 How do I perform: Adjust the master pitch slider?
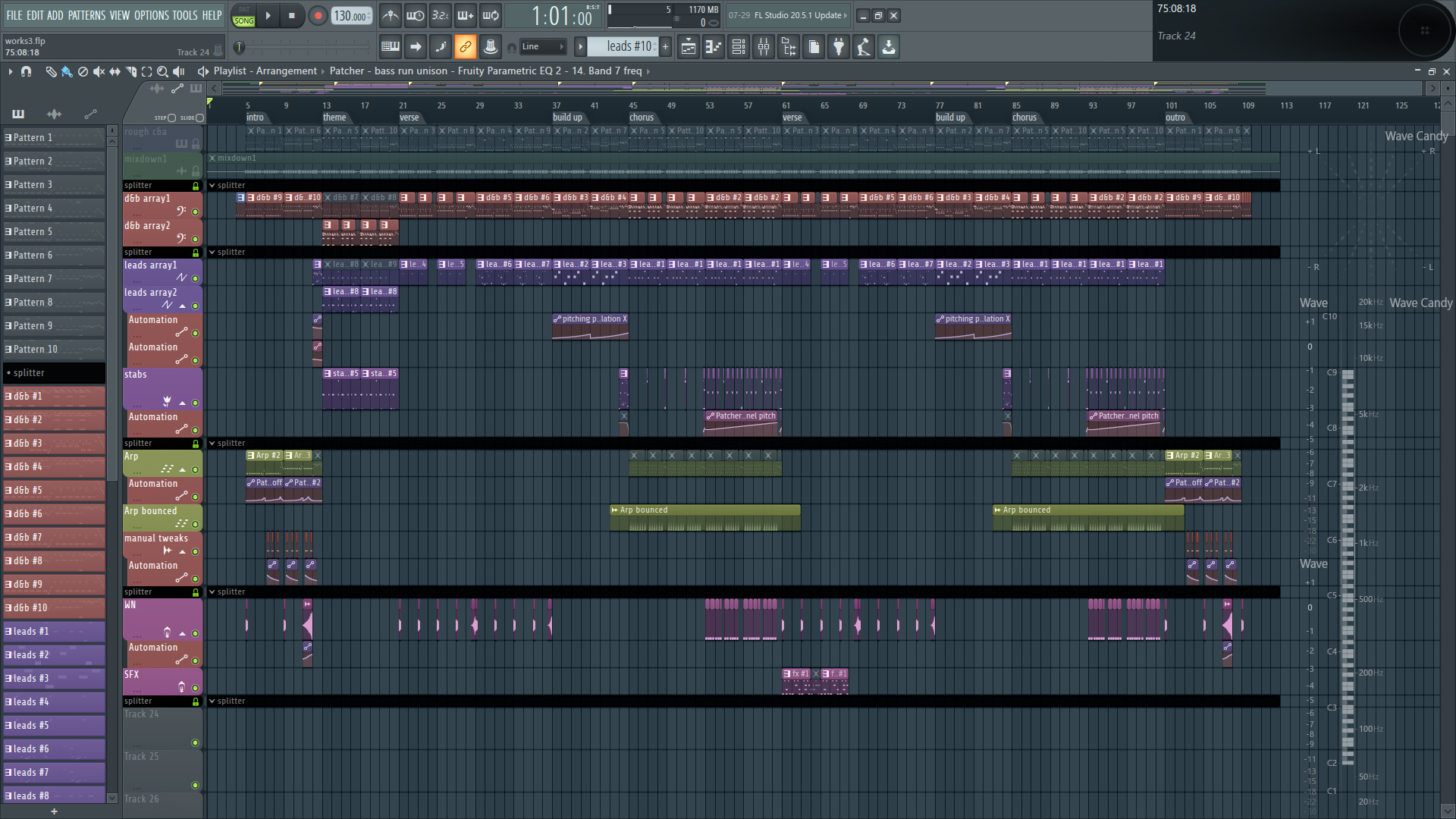pyautogui.click(x=240, y=48)
